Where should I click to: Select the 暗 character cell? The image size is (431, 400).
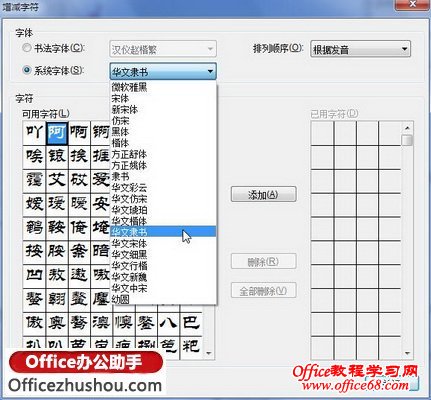[100, 251]
